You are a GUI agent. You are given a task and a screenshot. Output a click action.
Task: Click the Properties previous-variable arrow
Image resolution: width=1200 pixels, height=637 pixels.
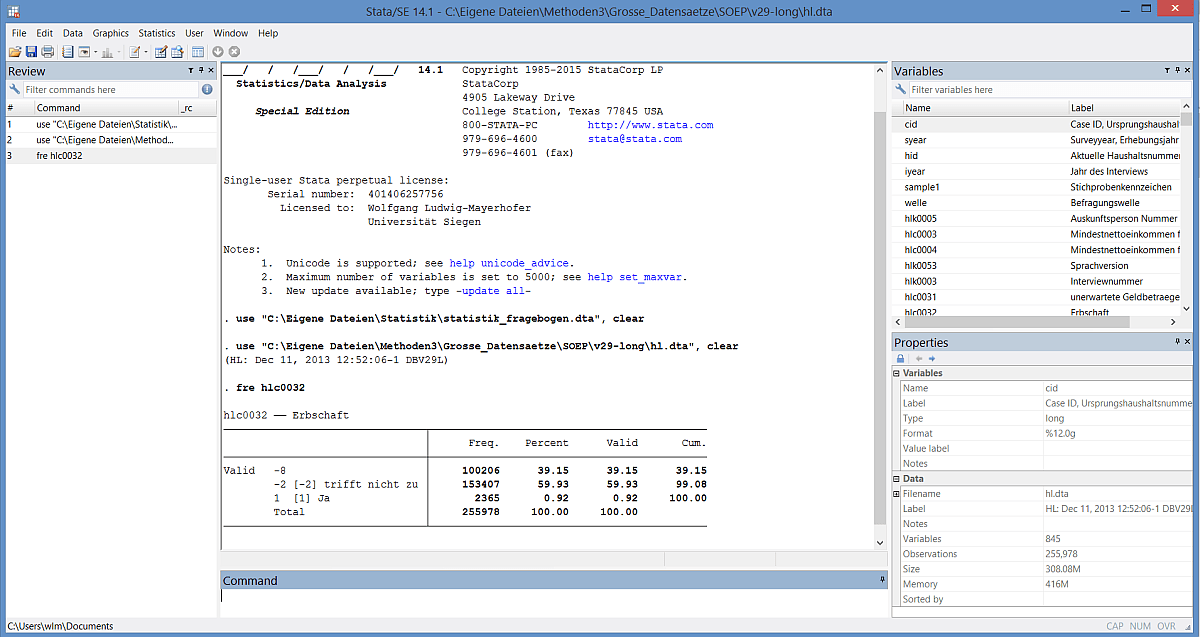click(x=917, y=358)
